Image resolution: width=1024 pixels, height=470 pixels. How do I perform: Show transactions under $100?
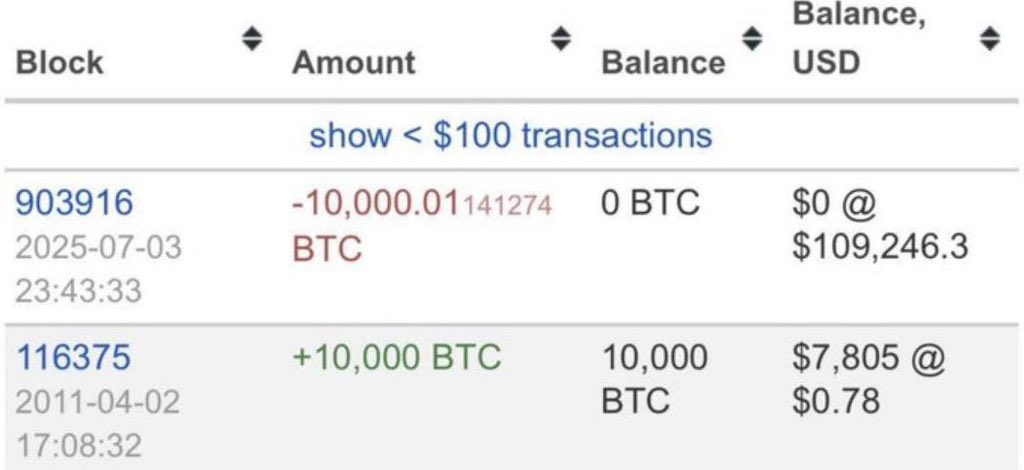pyautogui.click(x=511, y=135)
